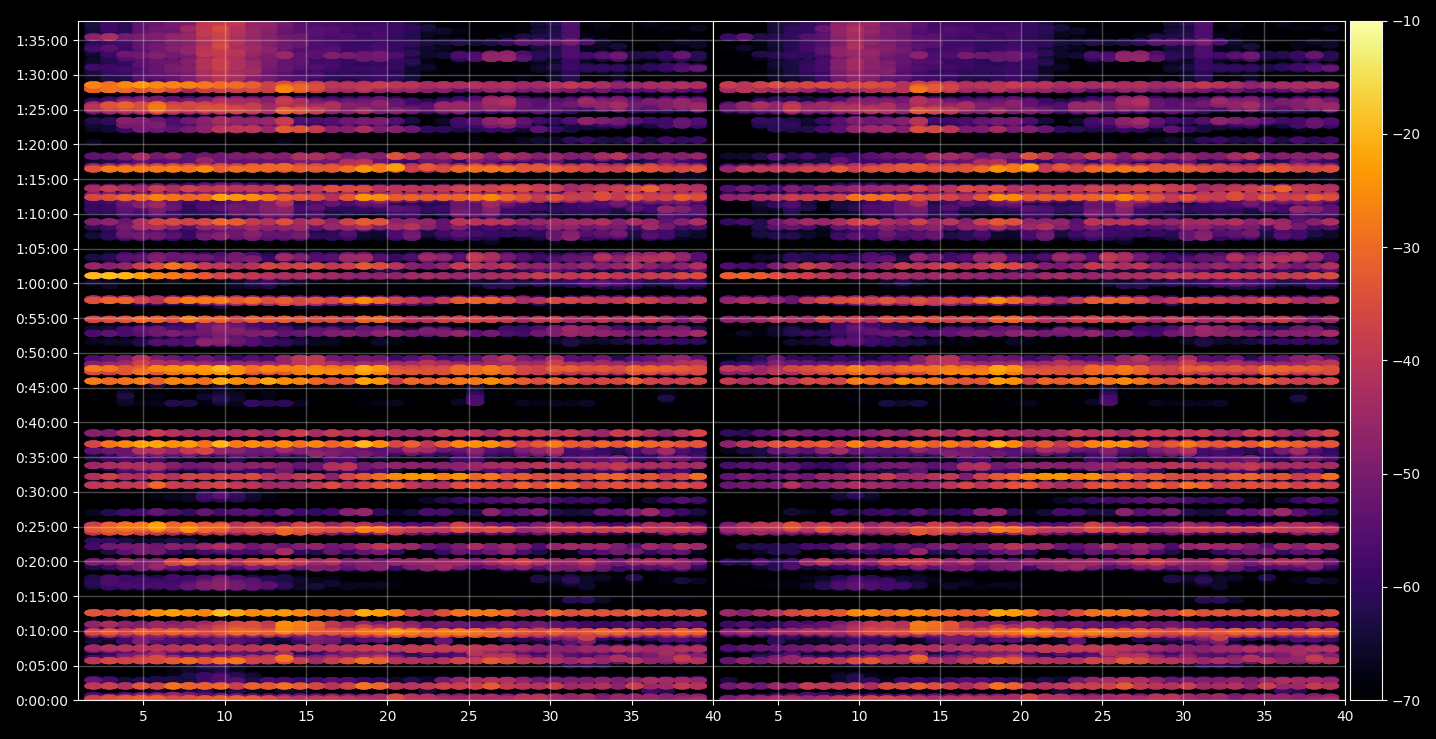
Task: Click the 0:20:00 time axis label
Action: [43, 562]
